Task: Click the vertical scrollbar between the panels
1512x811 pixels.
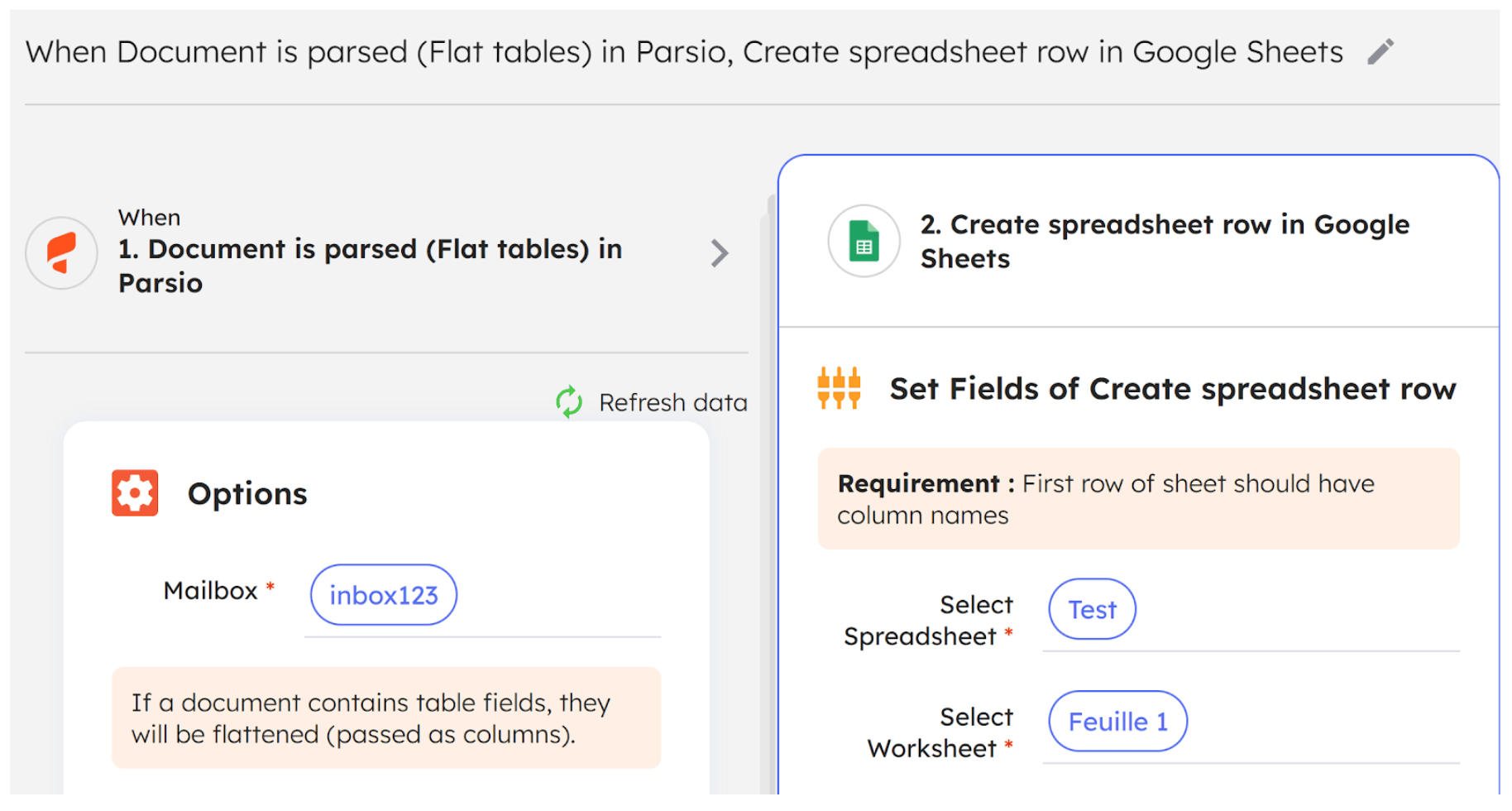Action: [771, 497]
